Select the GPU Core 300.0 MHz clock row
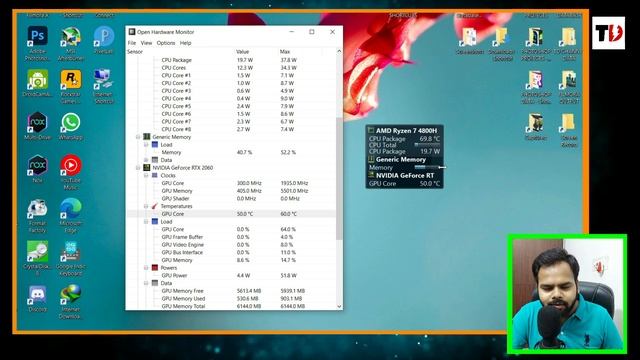The width and height of the screenshot is (640, 360). click(x=231, y=183)
